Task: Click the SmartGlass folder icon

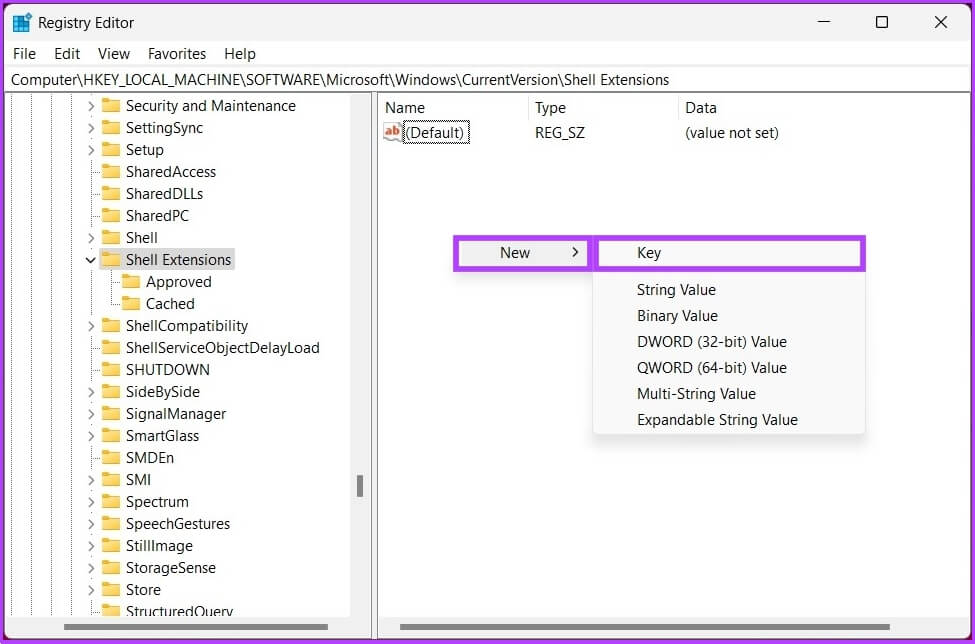Action: [x=111, y=436]
